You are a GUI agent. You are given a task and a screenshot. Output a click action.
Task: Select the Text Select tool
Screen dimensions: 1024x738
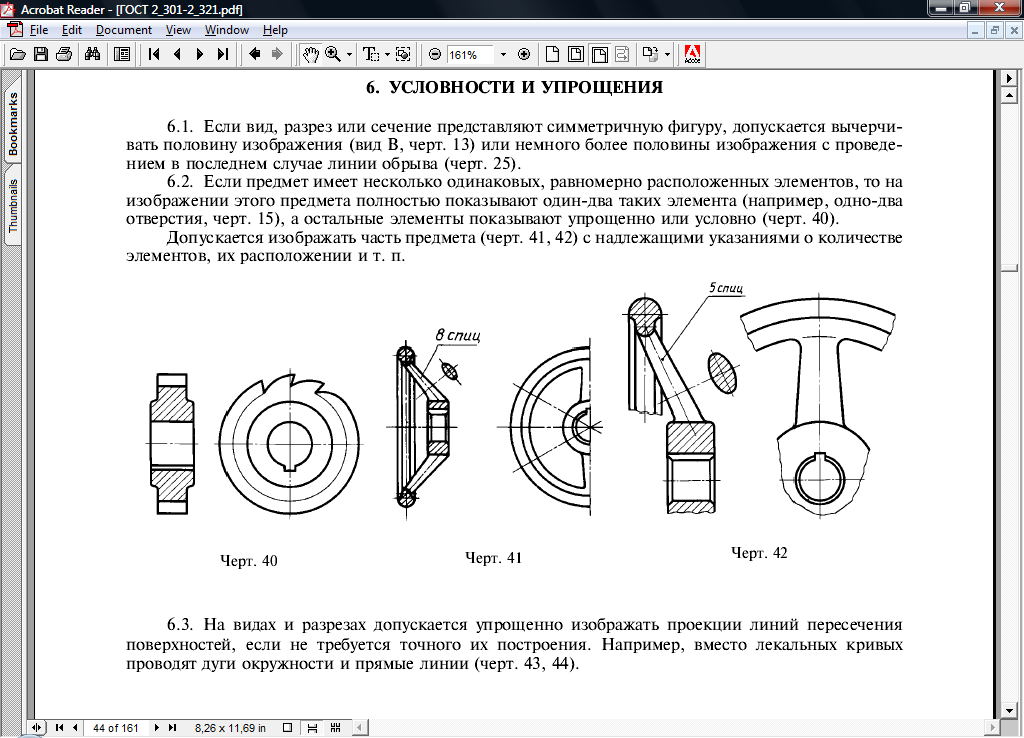tap(371, 55)
